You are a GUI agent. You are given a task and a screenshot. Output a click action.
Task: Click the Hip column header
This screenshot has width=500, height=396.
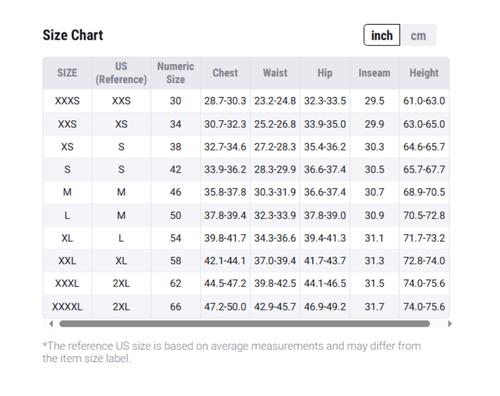coord(325,73)
